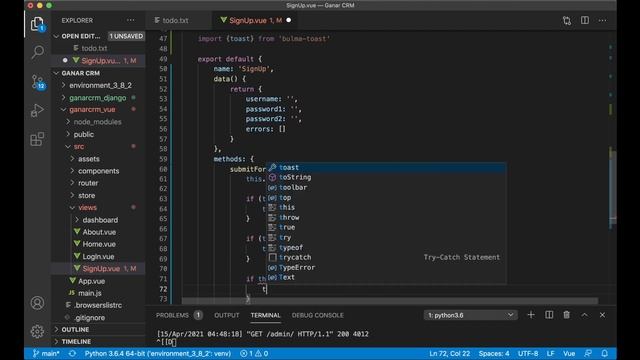
Task: Split the terminal panel
Action: (549, 315)
